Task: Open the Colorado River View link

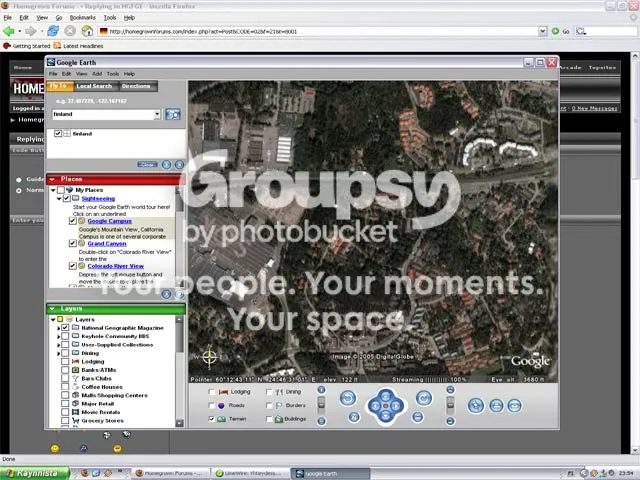Action: [116, 266]
